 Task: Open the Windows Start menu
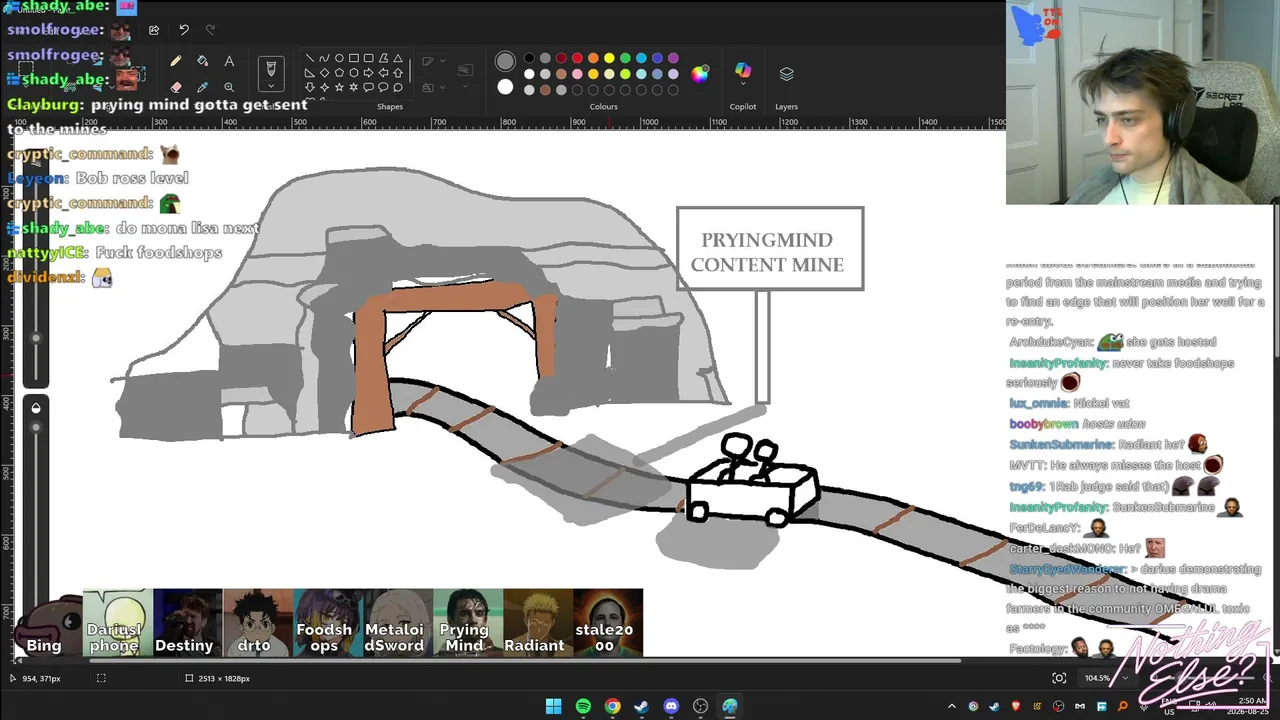pos(554,706)
